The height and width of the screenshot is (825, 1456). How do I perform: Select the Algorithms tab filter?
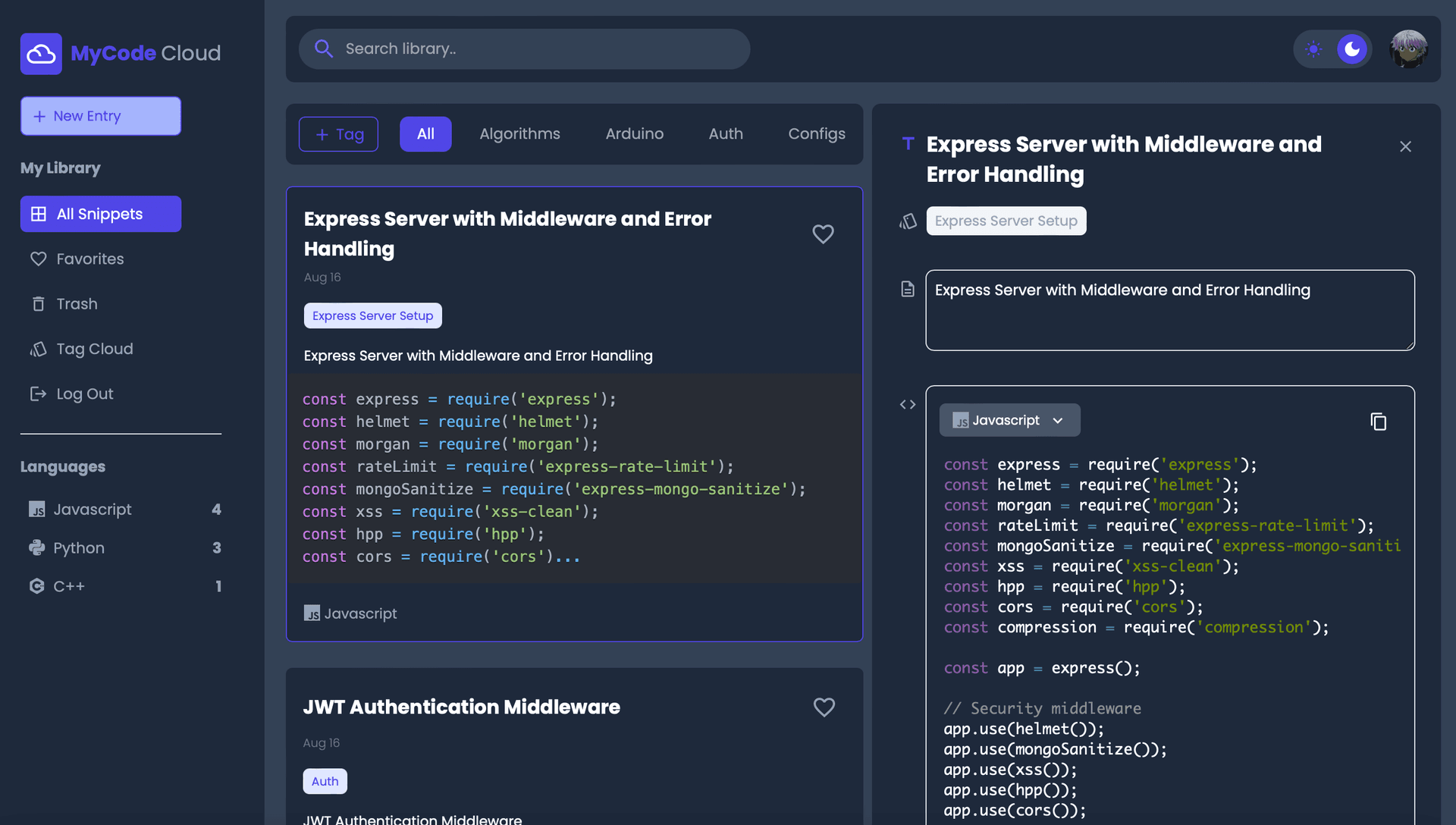520,133
